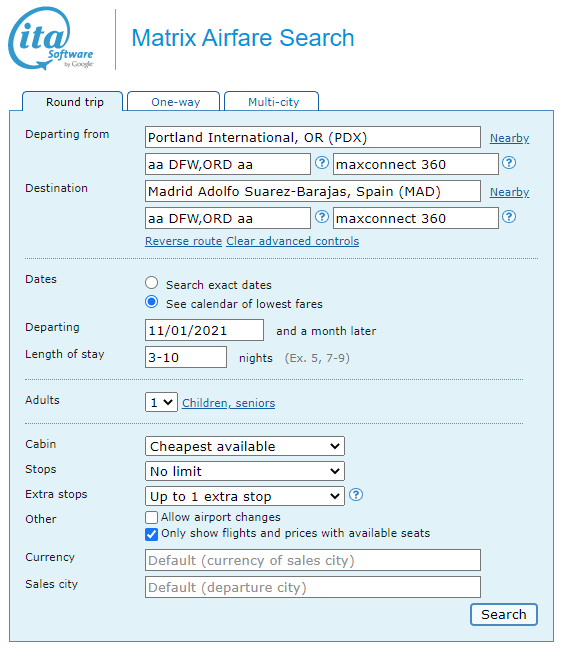Screen dimensions: 572x665
Task: Open the Stops dropdown set to No limit
Action: [245, 471]
